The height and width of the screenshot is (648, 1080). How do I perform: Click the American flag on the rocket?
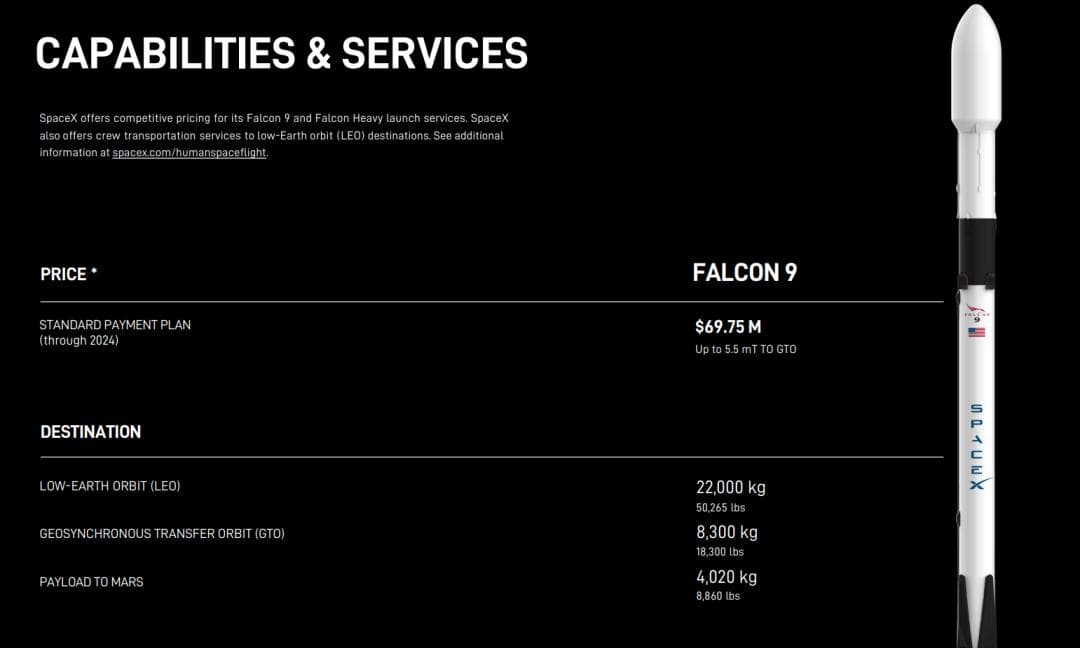point(976,332)
